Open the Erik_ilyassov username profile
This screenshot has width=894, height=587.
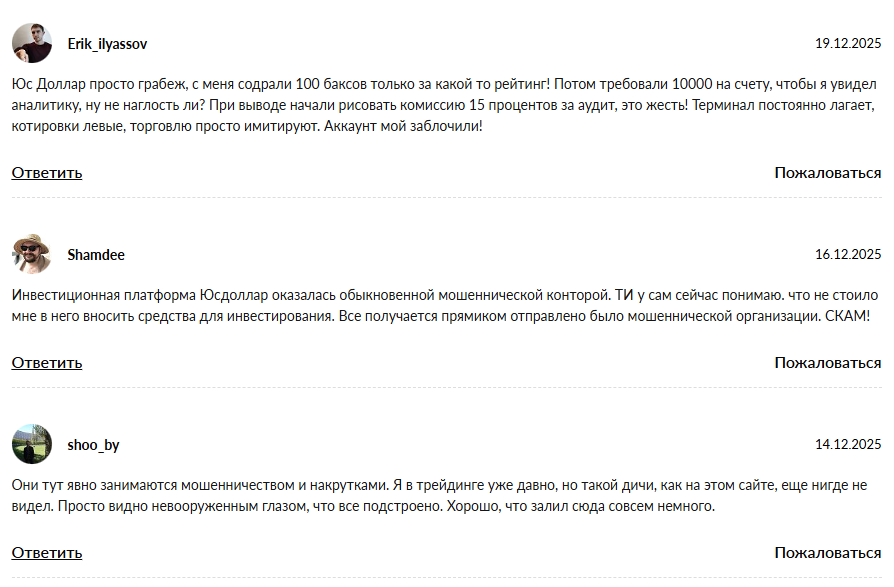[107, 44]
